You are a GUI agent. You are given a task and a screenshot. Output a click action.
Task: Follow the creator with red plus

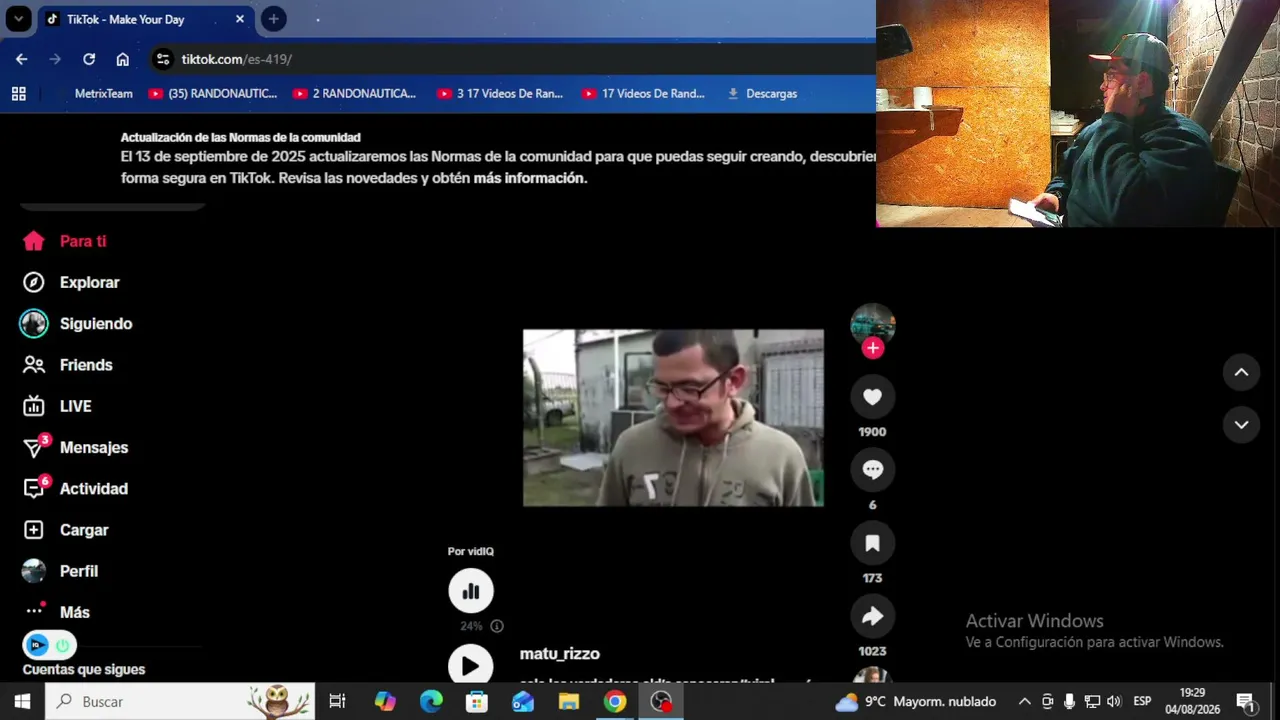pyautogui.click(x=873, y=348)
